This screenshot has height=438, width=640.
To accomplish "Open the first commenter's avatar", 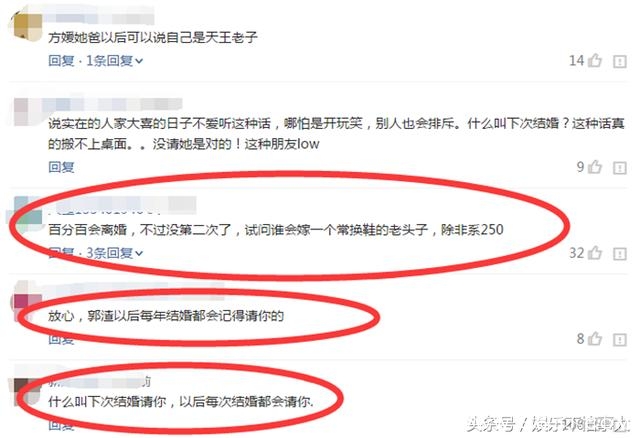I will [28, 26].
